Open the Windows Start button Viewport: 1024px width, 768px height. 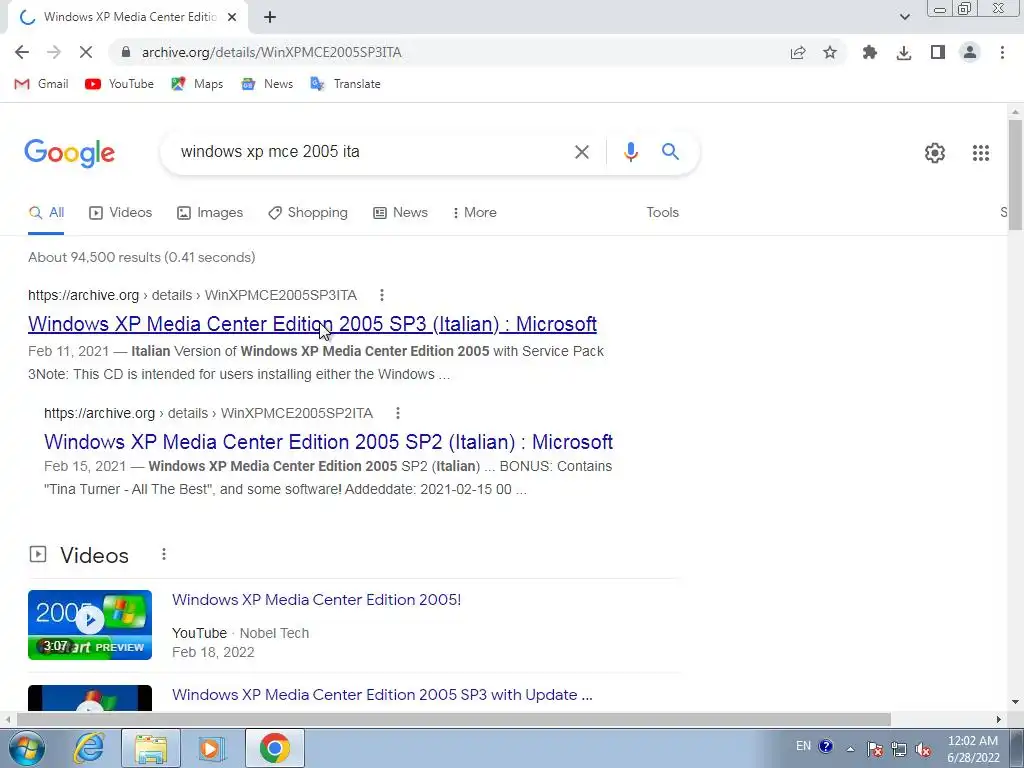[25, 748]
